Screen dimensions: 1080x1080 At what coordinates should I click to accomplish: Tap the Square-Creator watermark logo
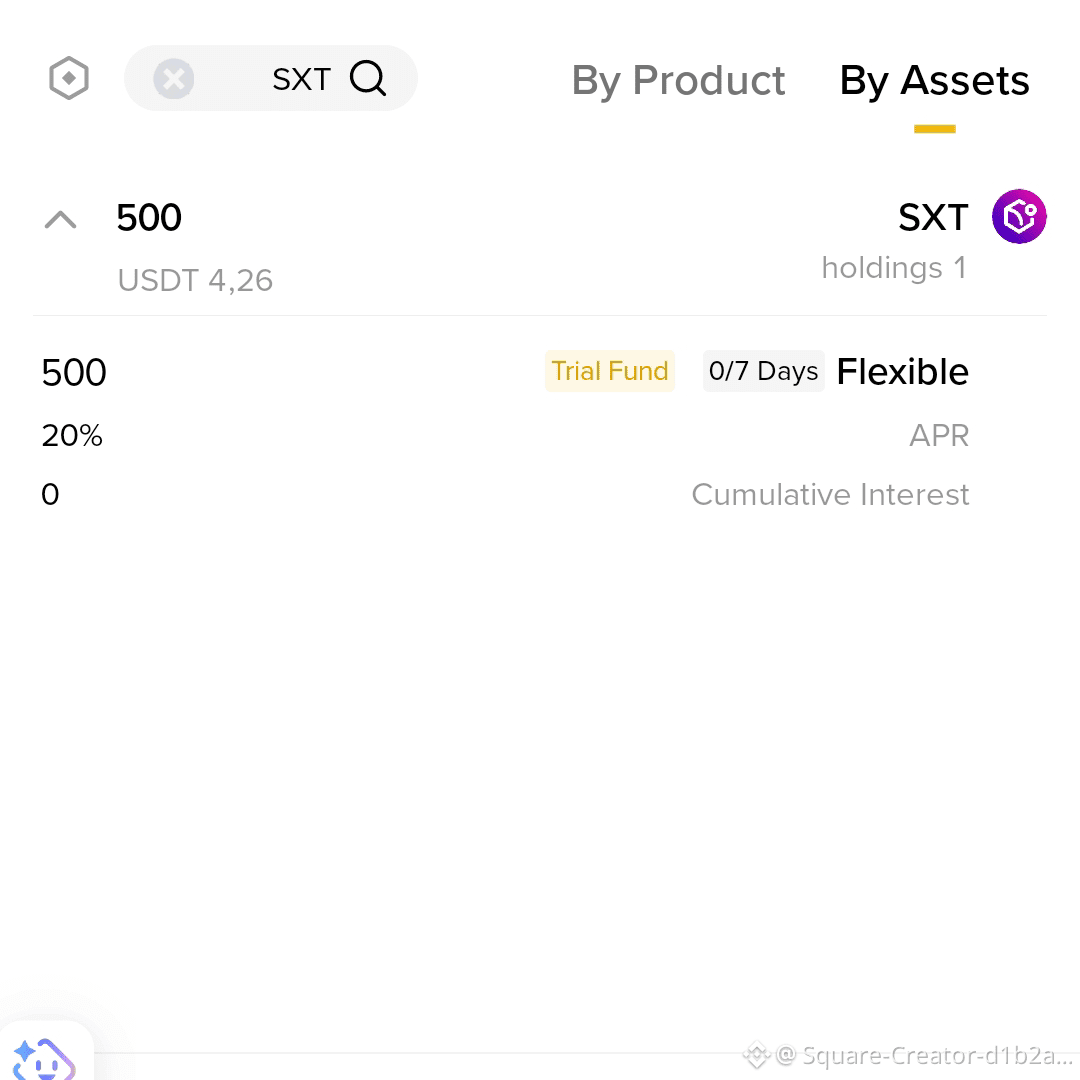756,1055
